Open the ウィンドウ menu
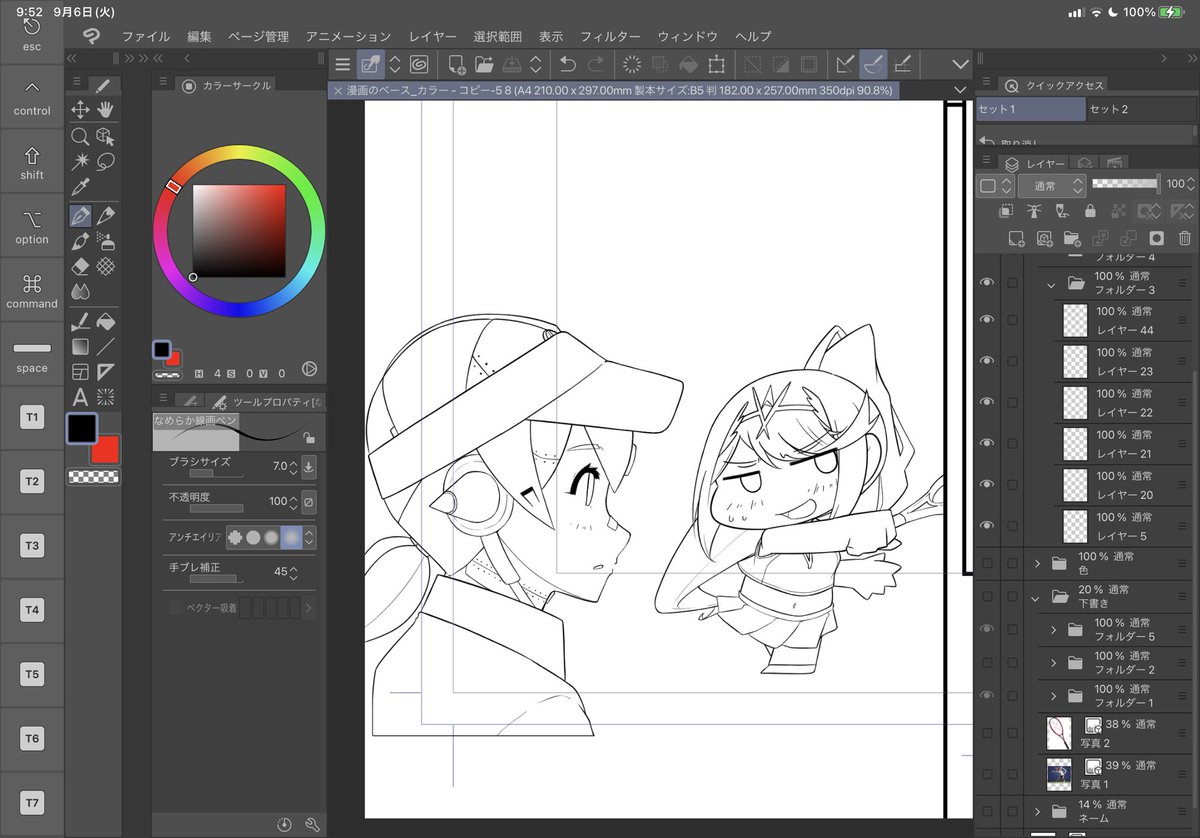 pos(687,36)
